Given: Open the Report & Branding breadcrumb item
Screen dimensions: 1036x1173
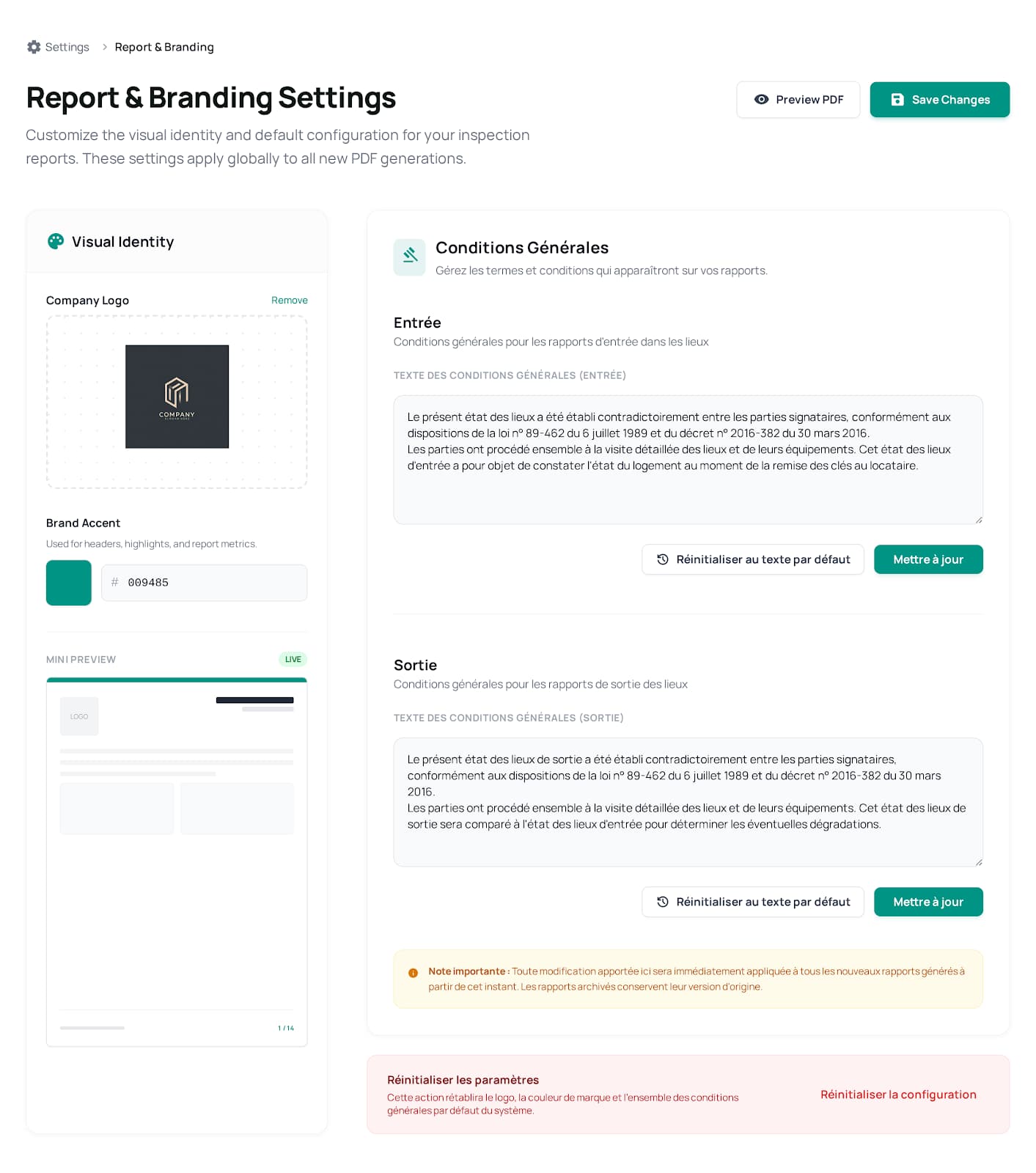Looking at the screenshot, I should (x=164, y=46).
